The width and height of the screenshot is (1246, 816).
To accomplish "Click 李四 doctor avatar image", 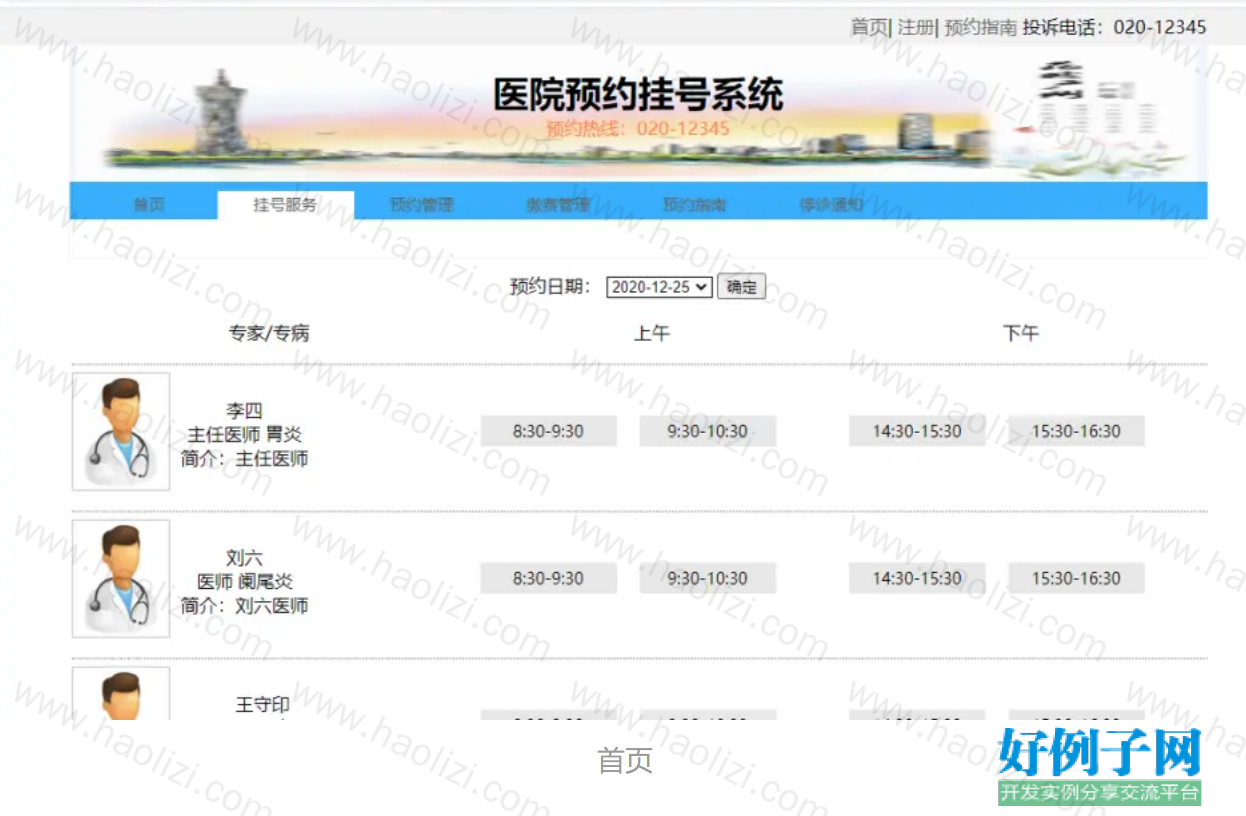I will pos(121,432).
